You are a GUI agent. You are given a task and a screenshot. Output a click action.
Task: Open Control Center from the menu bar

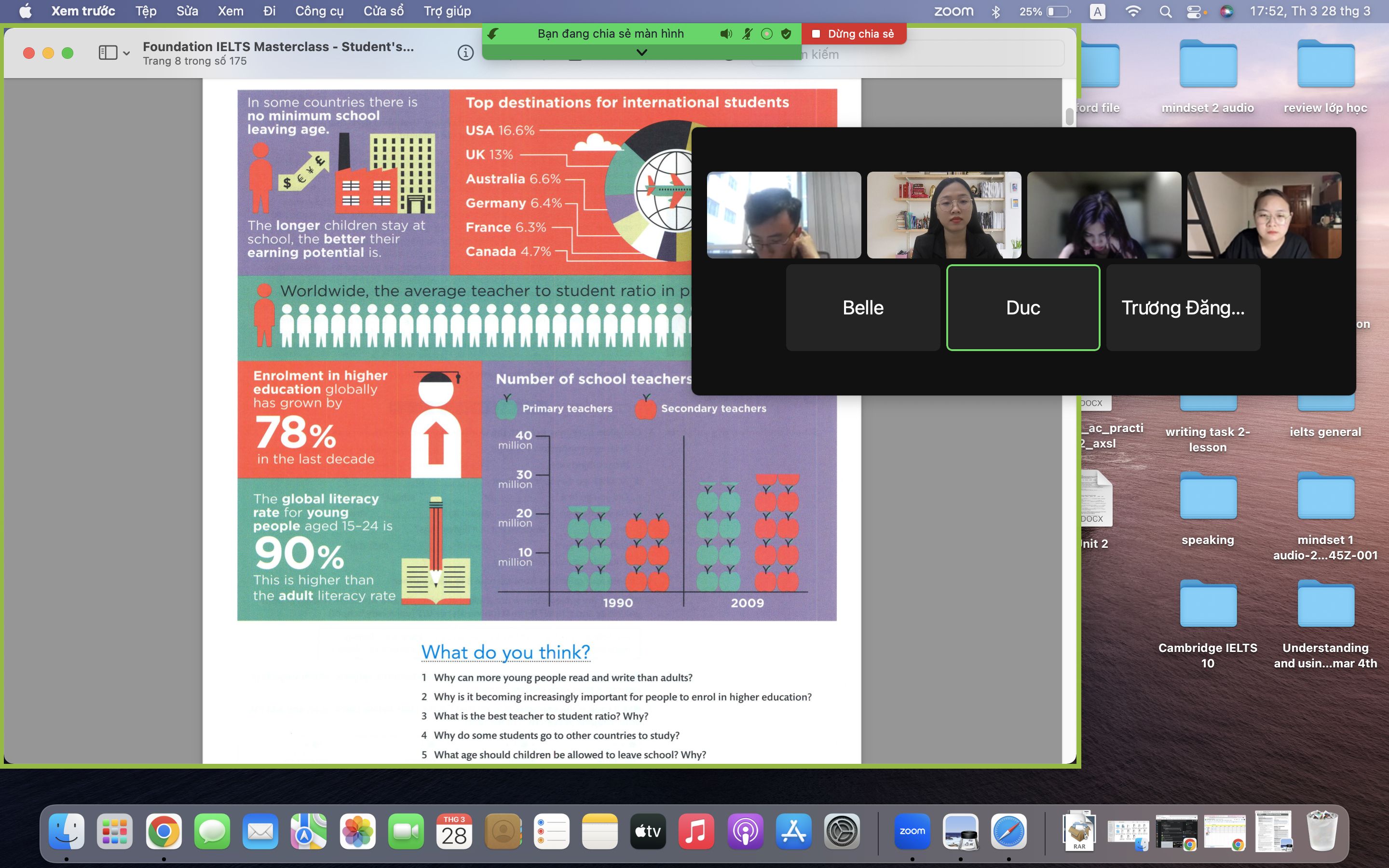pos(1195,11)
